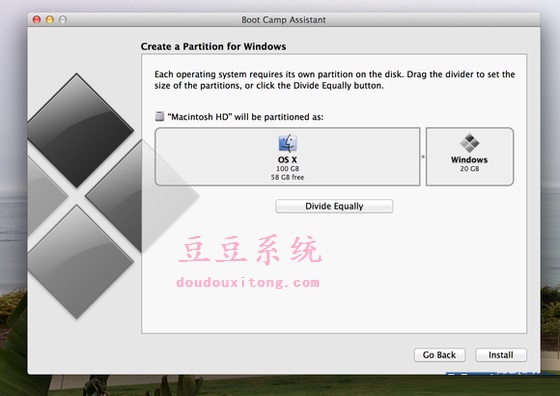Minimize the window with the yellow button
The image size is (560, 396).
coord(50,20)
